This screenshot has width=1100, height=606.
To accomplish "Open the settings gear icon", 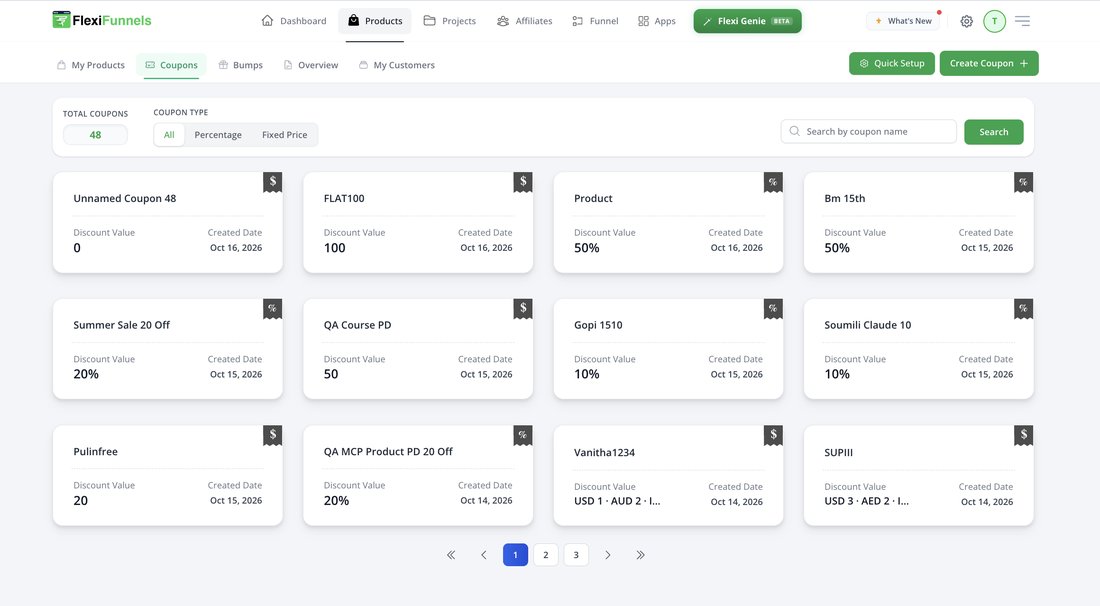I will pos(966,21).
